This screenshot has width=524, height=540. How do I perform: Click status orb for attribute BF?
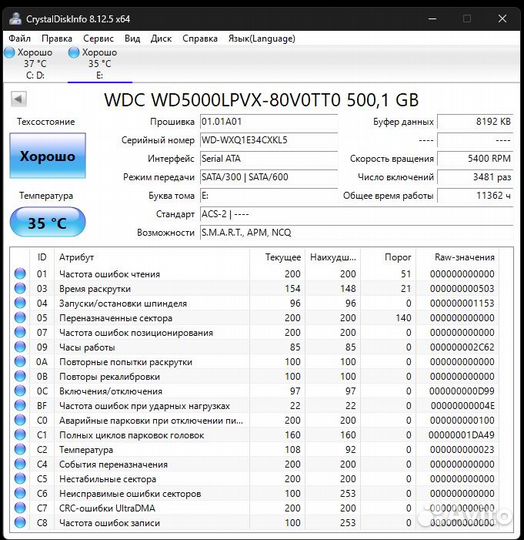click(20, 405)
